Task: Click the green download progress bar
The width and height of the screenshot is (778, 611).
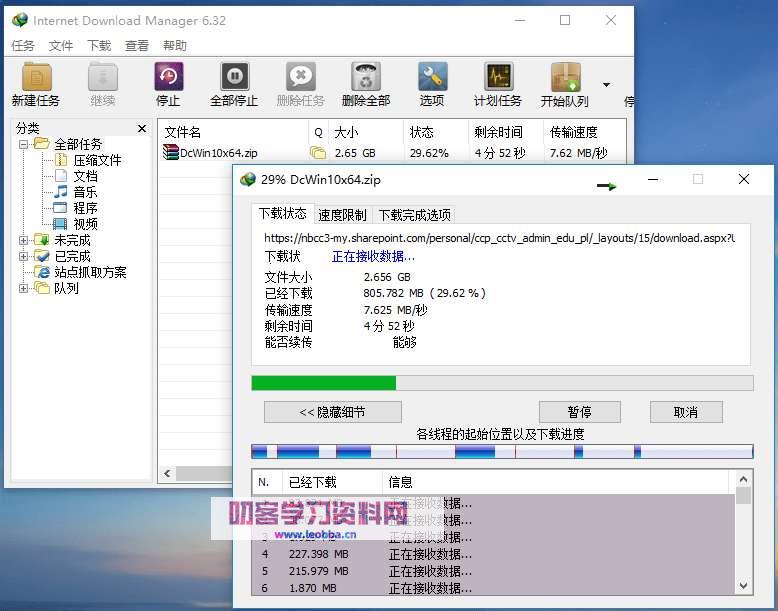Action: coord(324,383)
